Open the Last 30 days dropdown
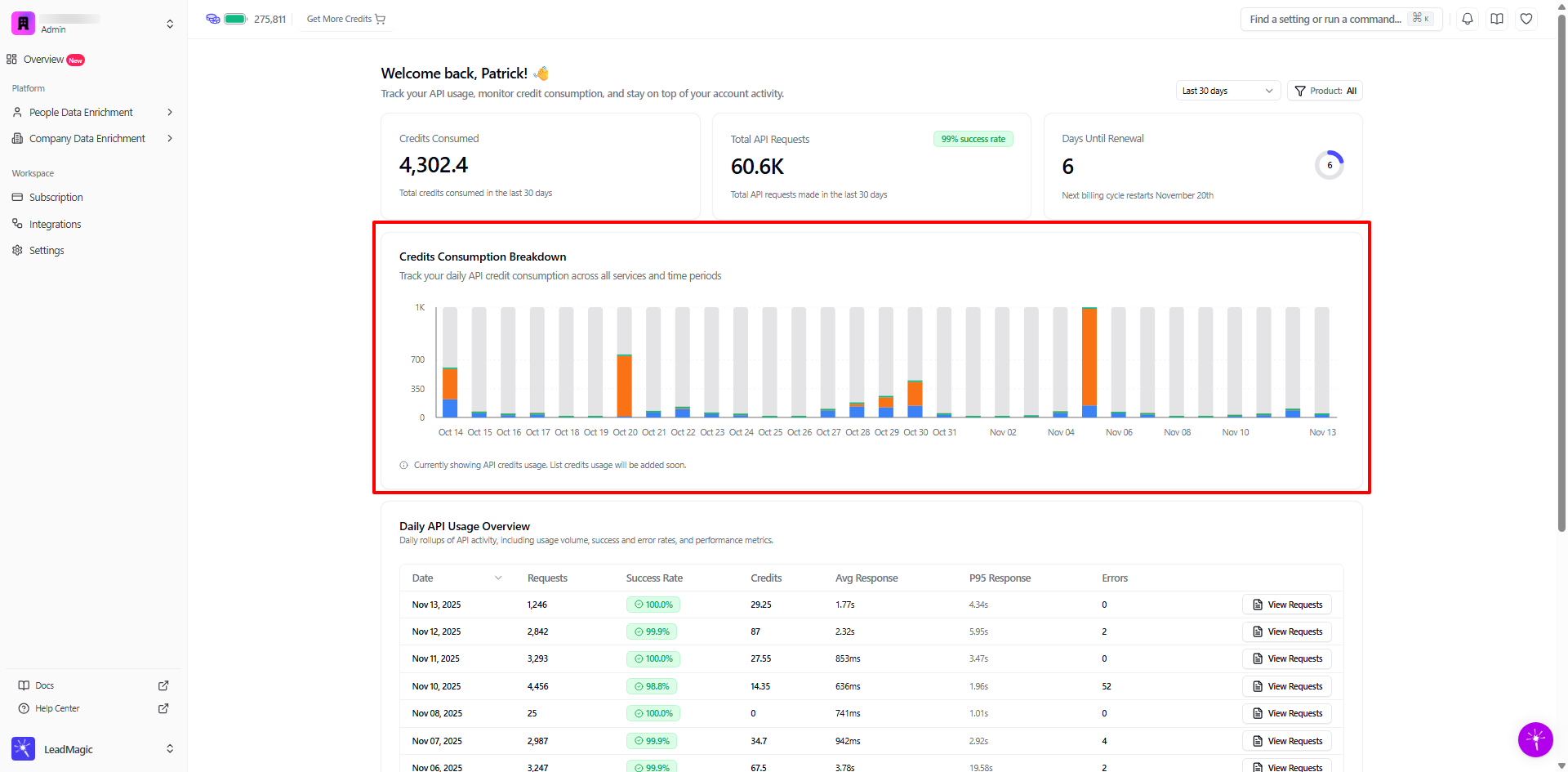1568x772 pixels. (1227, 91)
